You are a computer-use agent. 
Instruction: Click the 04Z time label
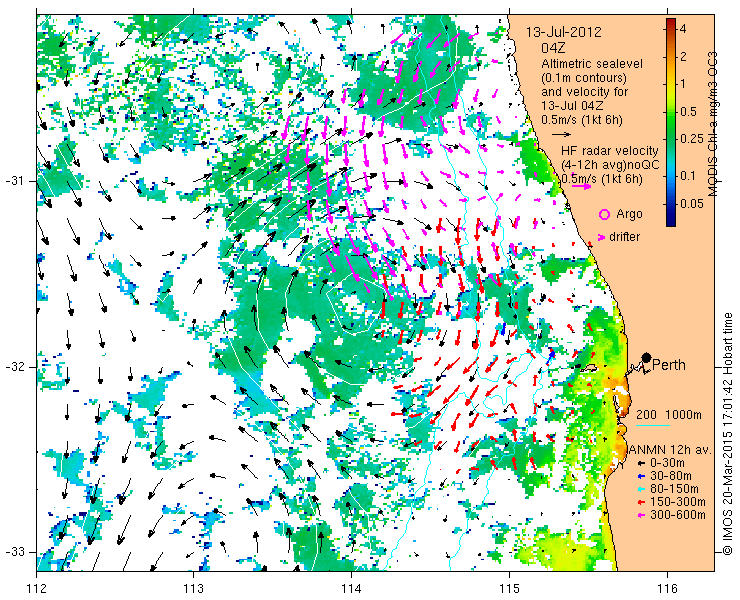554,48
